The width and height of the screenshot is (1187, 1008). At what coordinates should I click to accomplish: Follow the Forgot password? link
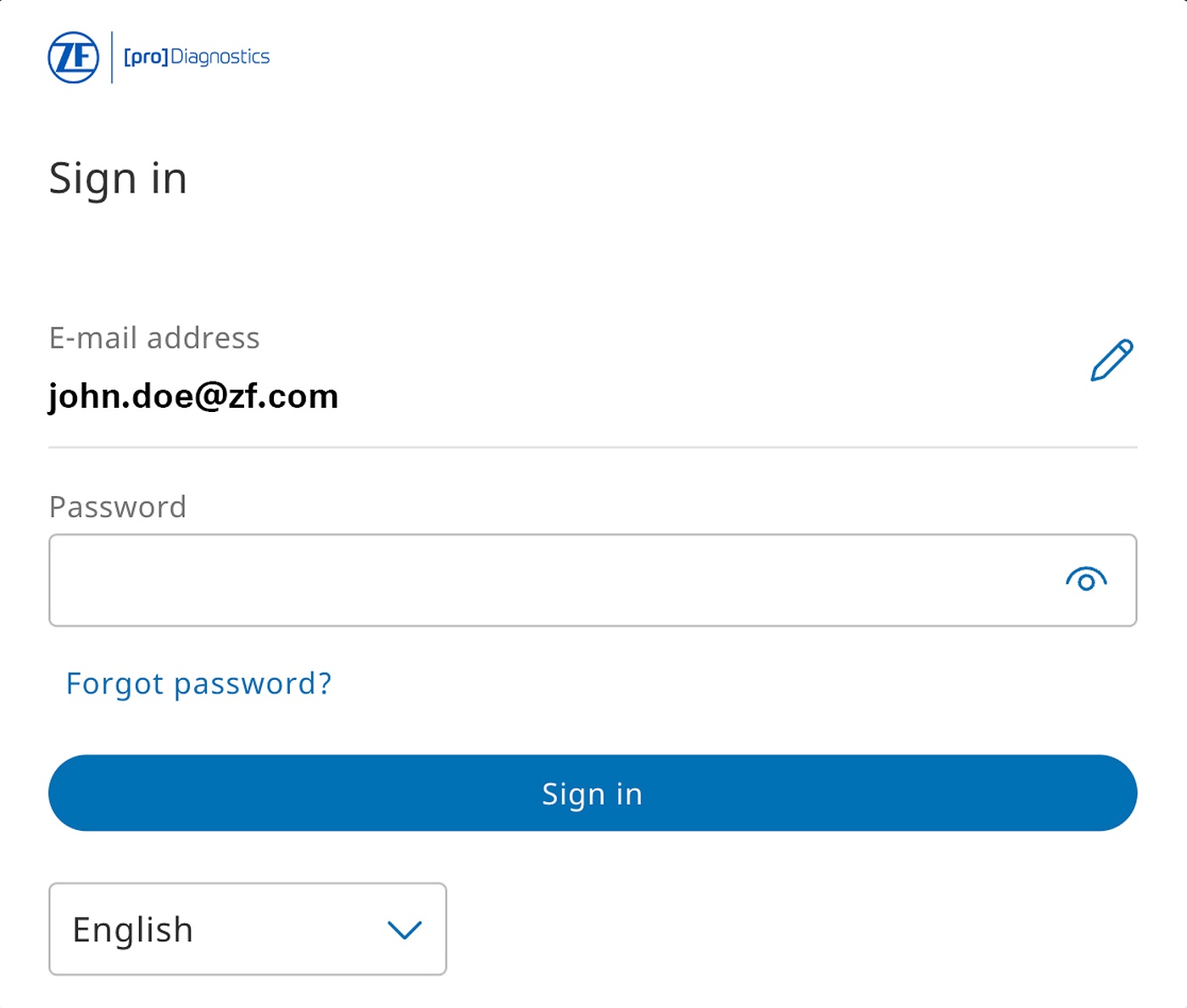(199, 683)
